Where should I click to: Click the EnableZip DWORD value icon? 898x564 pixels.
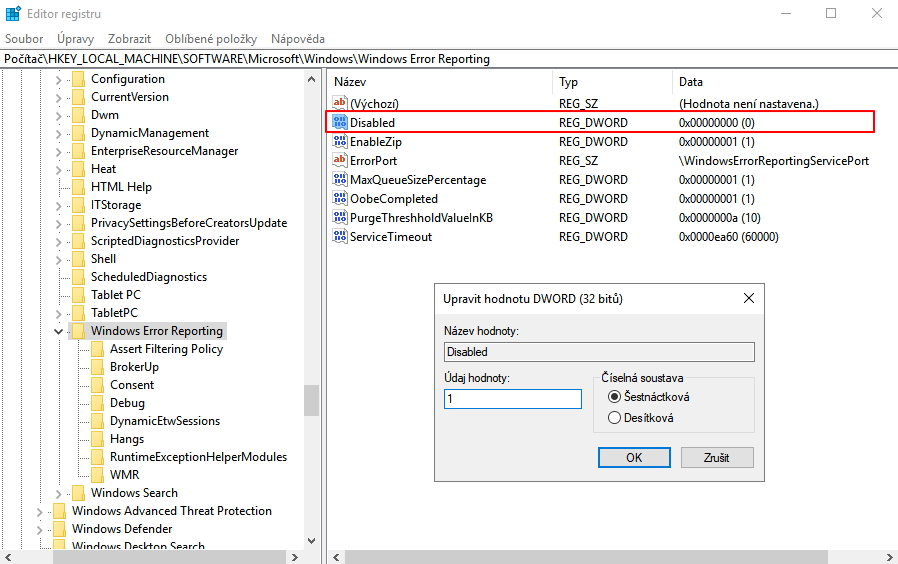tap(340, 141)
